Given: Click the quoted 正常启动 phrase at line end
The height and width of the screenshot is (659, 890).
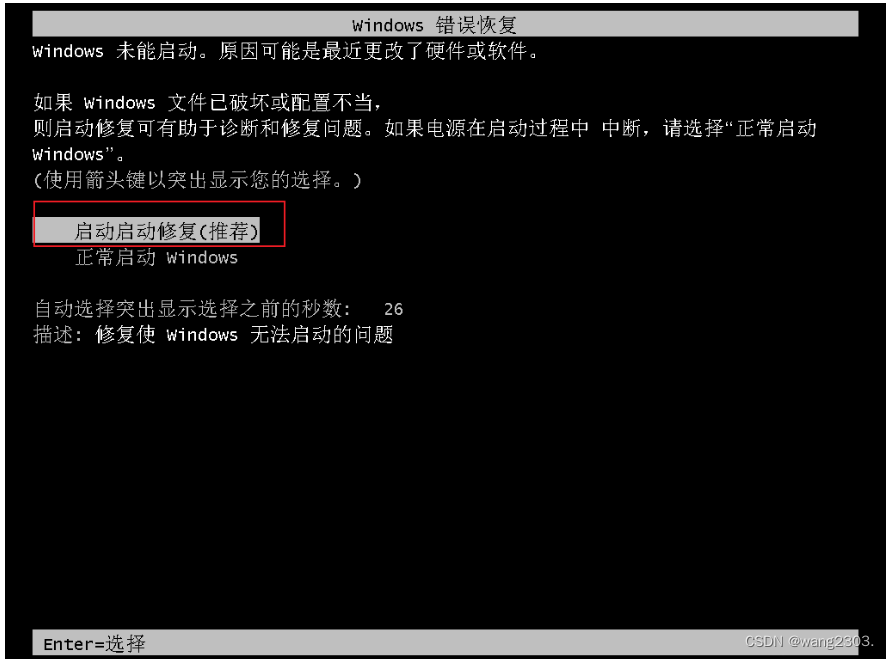Looking at the screenshot, I should click(x=776, y=128).
